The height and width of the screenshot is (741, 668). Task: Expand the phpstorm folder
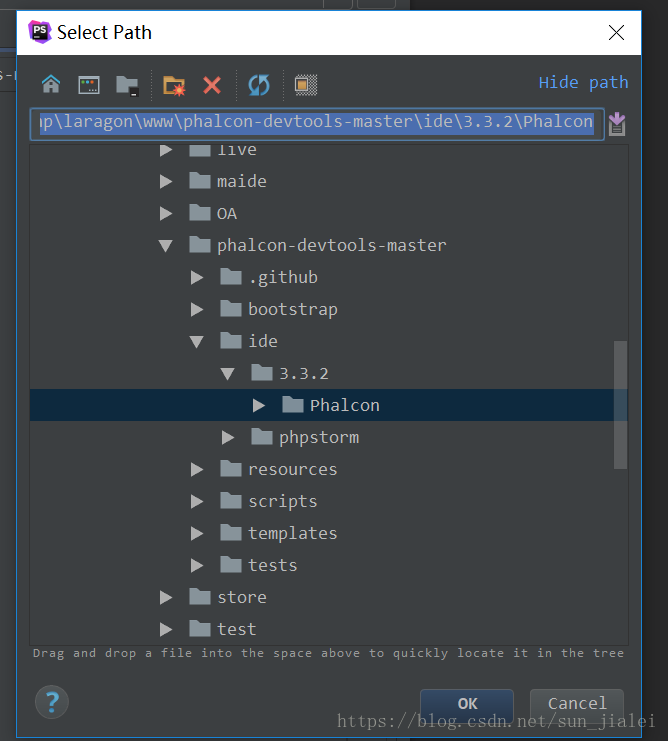pos(228,438)
